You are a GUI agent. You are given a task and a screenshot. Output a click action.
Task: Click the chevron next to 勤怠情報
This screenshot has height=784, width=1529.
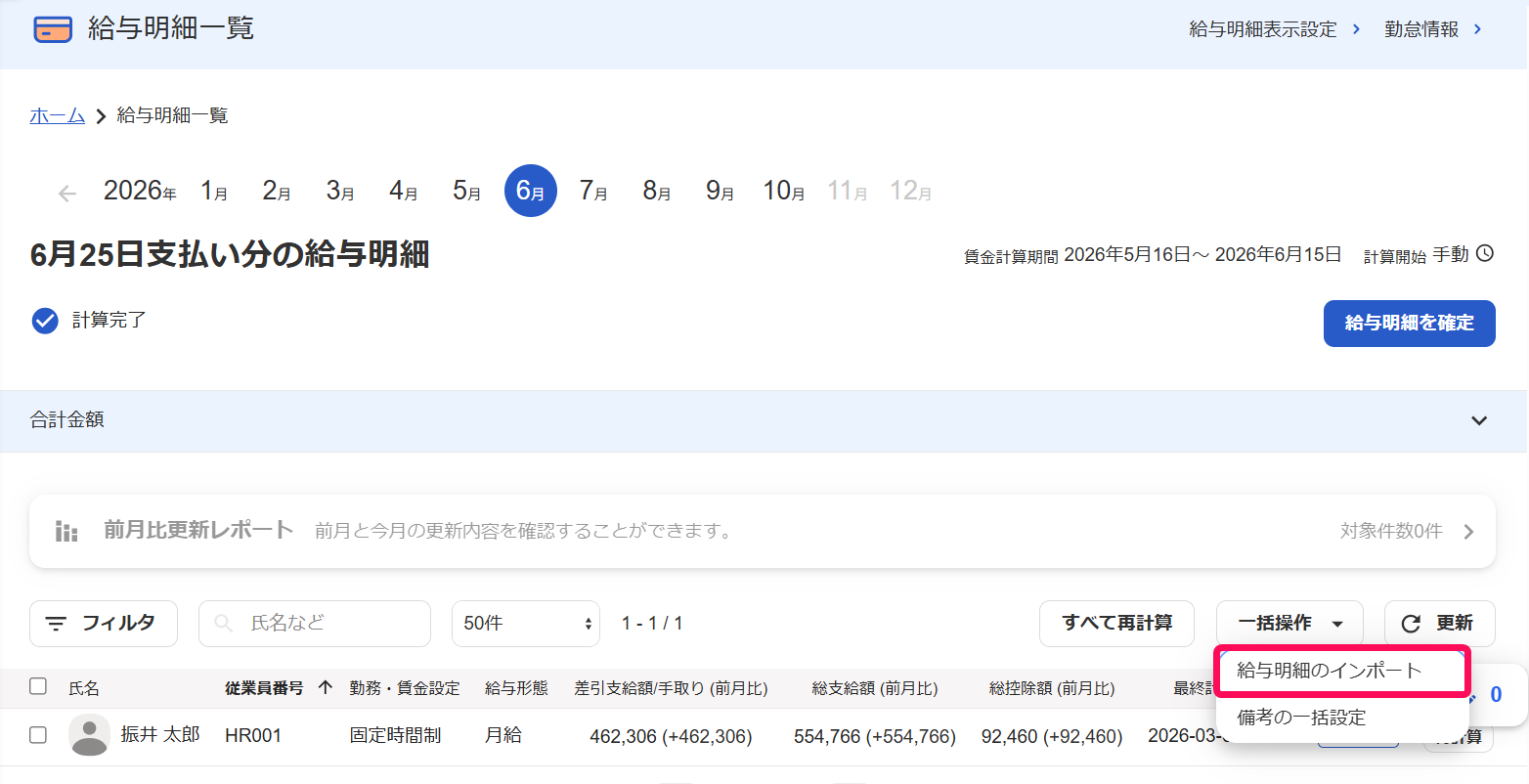[1477, 29]
